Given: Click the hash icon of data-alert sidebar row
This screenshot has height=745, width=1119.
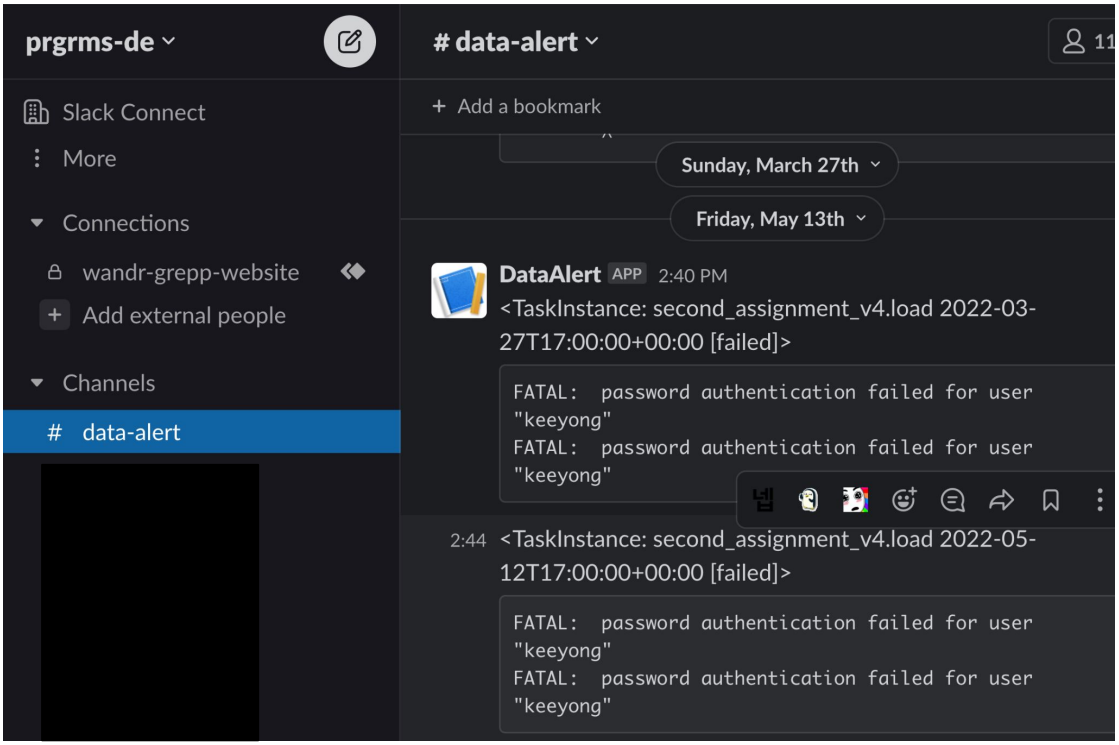Looking at the screenshot, I should 54,432.
